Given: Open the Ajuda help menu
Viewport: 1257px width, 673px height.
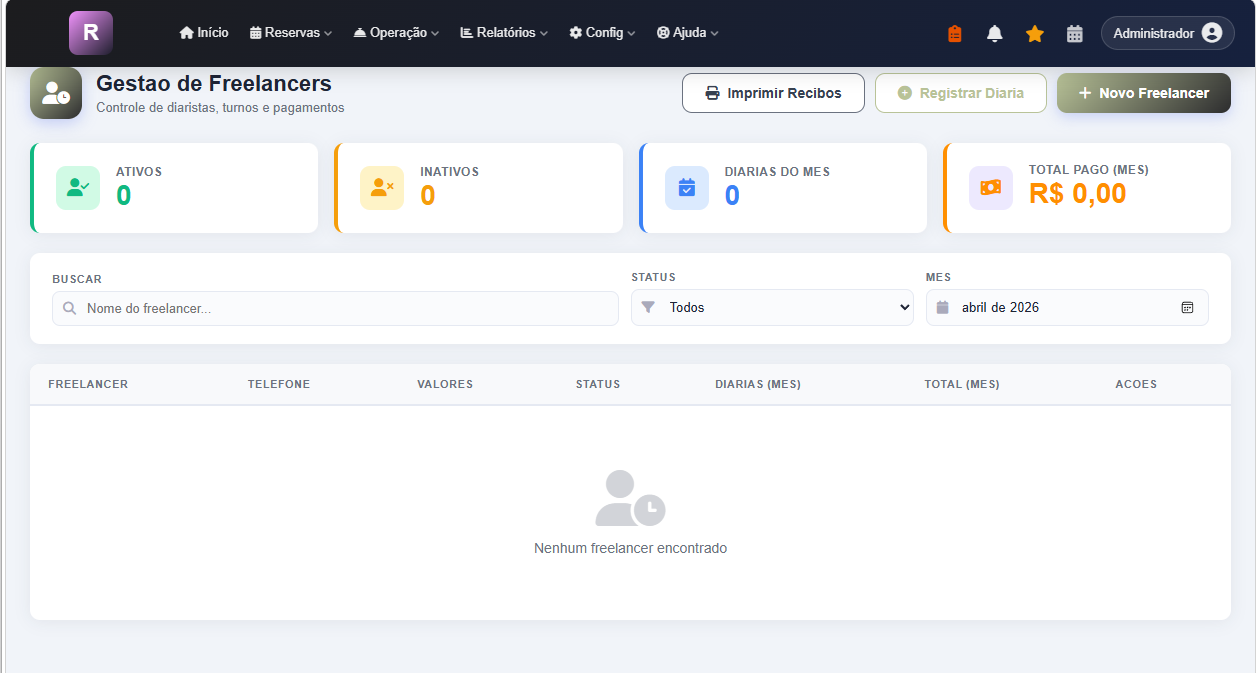Looking at the screenshot, I should [x=688, y=33].
